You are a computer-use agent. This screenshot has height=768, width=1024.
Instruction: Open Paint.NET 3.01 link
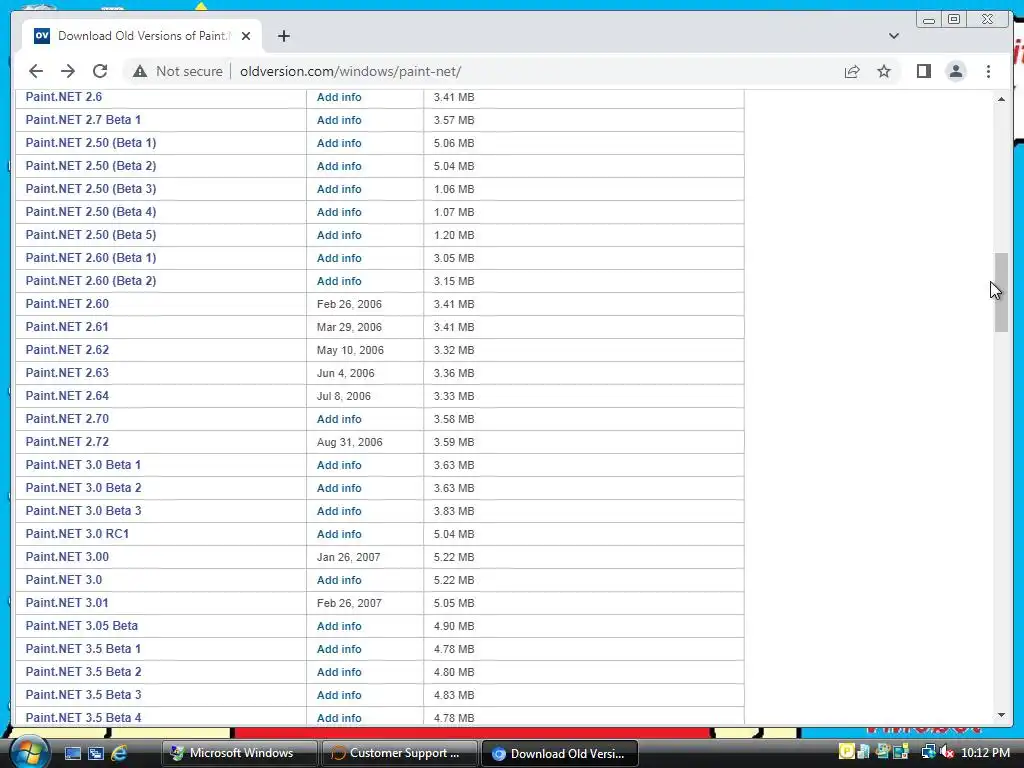click(x=67, y=603)
